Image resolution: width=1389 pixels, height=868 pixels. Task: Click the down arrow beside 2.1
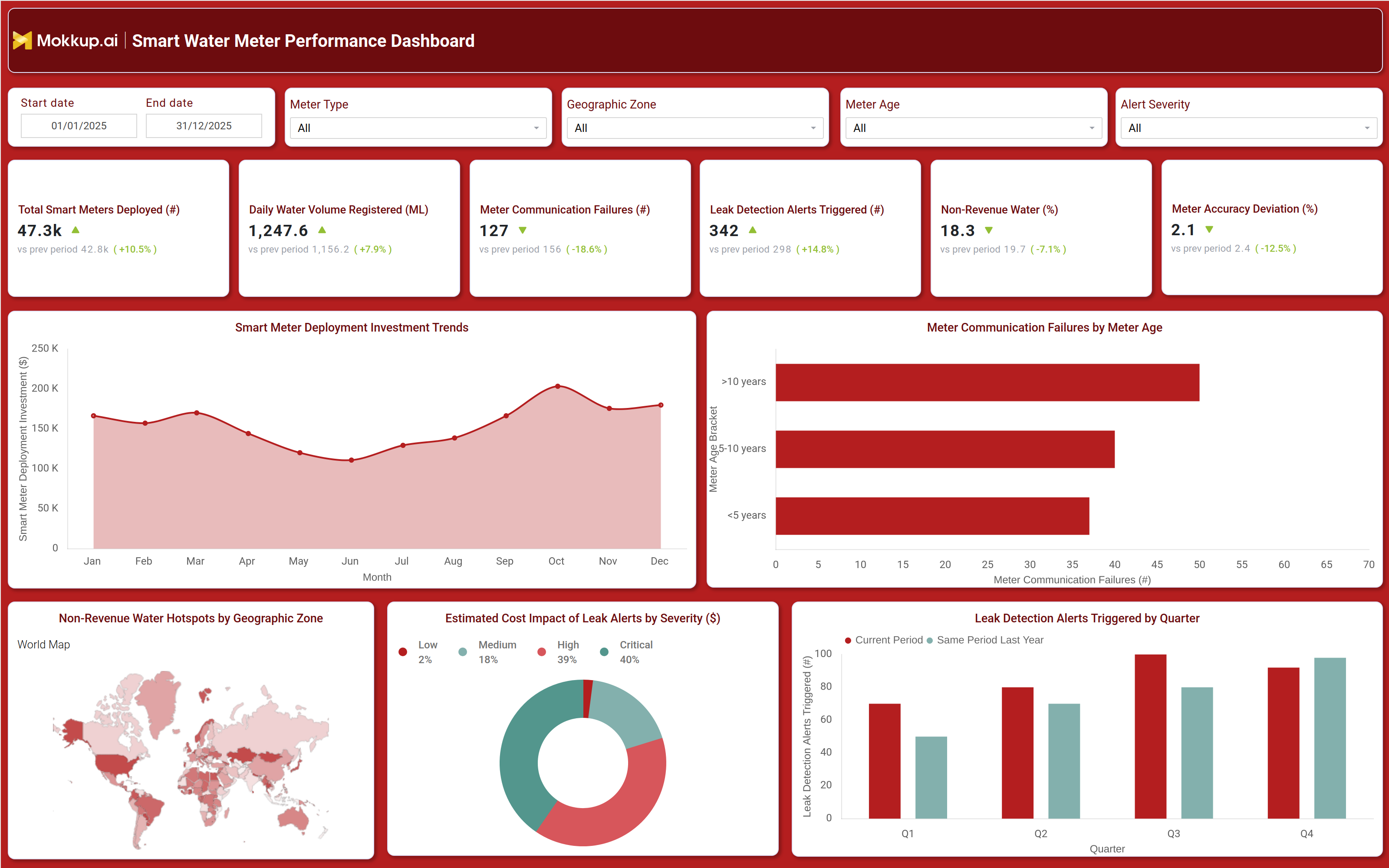coord(1209,230)
